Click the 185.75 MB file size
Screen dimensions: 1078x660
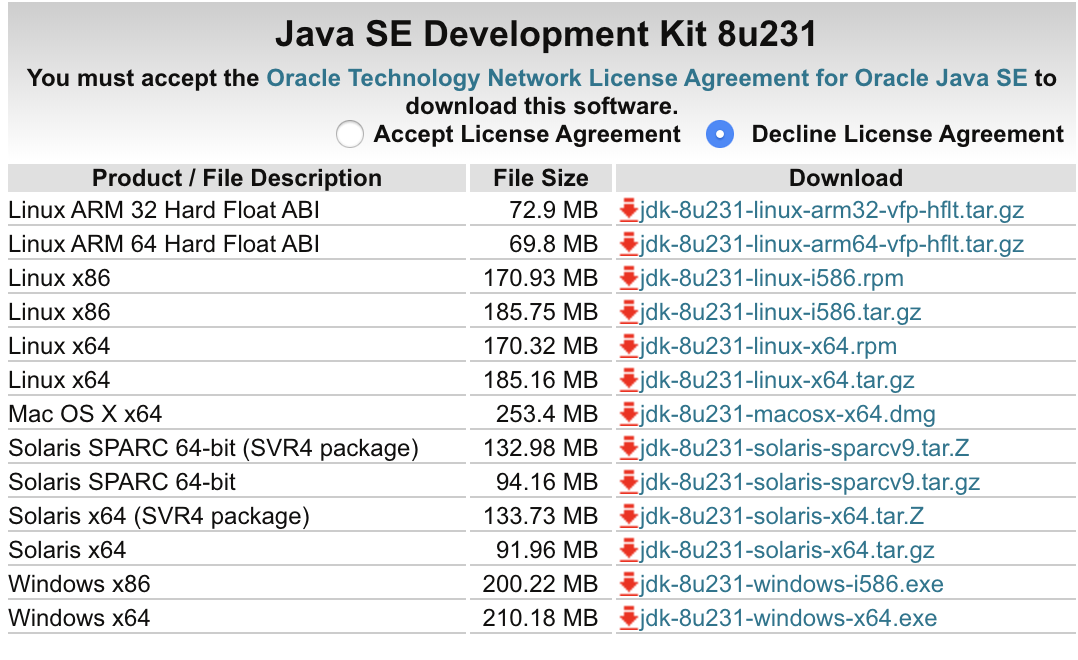coord(540,311)
